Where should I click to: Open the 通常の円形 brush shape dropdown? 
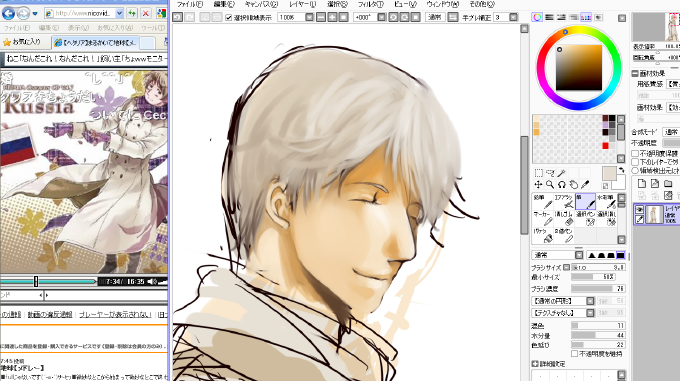[562, 300]
